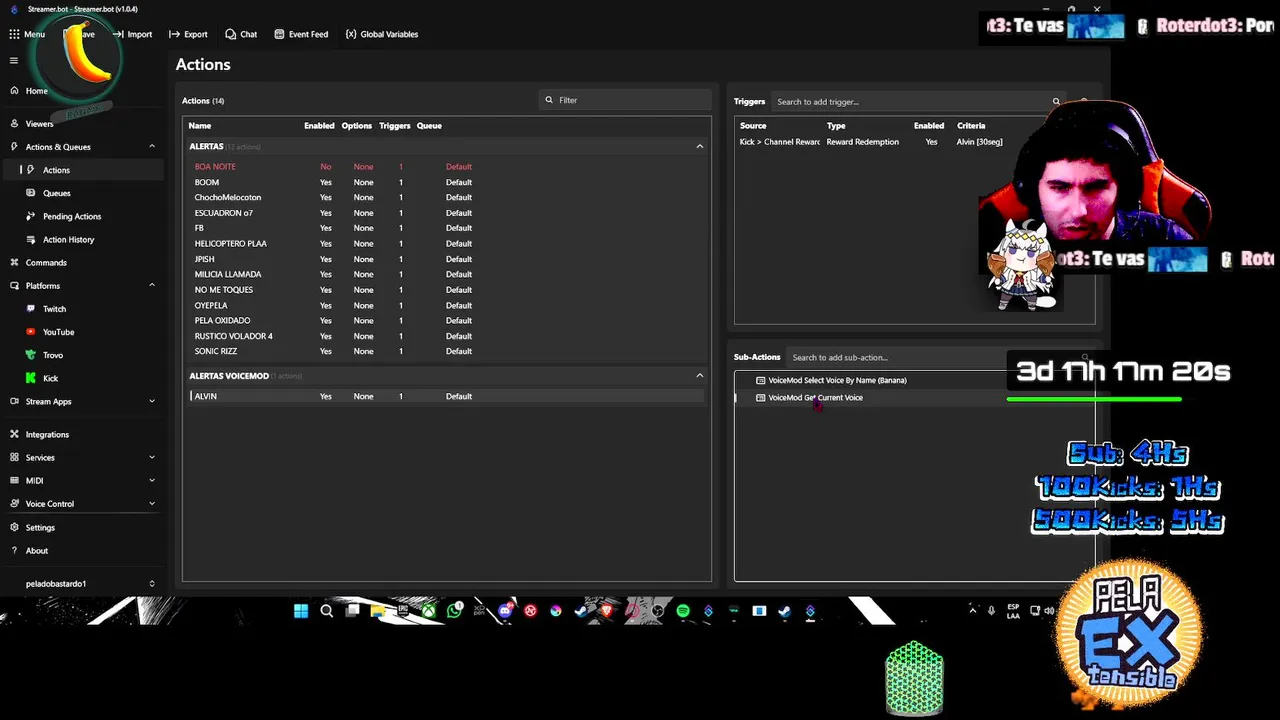Expand Voice Control section
The width and height of the screenshot is (1280, 720).
coord(152,504)
